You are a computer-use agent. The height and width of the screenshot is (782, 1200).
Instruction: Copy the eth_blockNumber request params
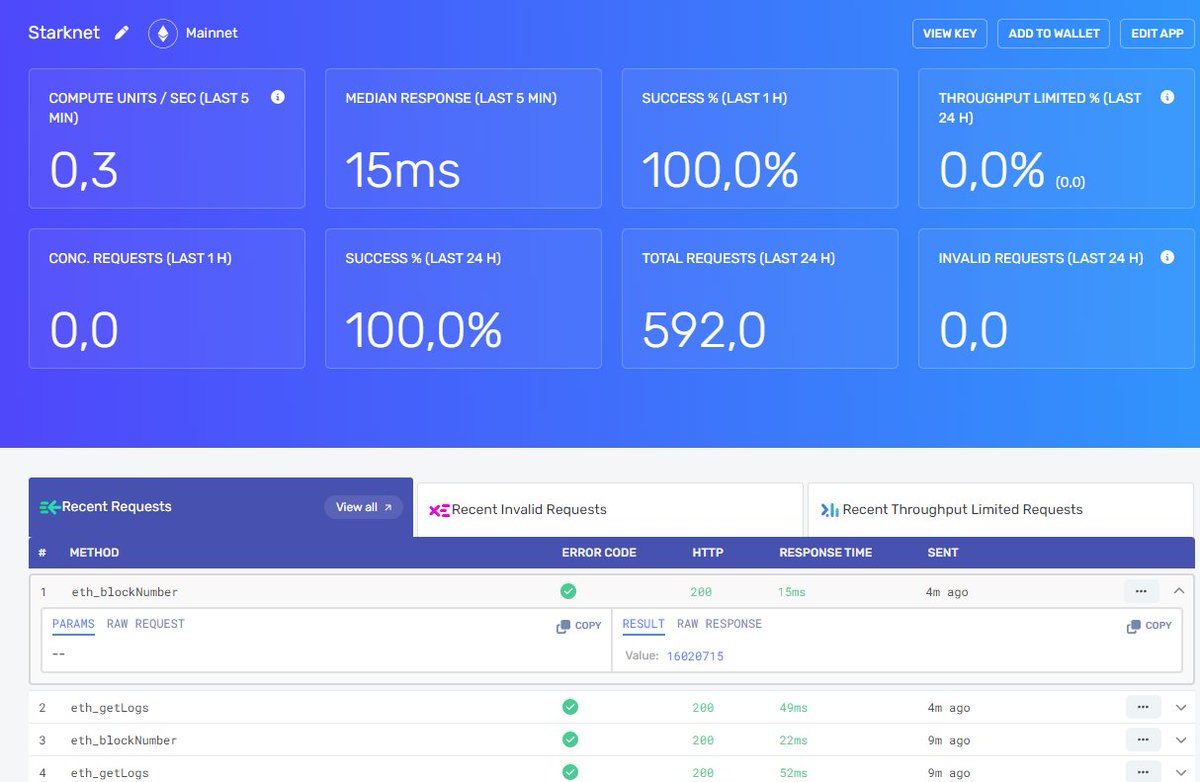point(578,625)
